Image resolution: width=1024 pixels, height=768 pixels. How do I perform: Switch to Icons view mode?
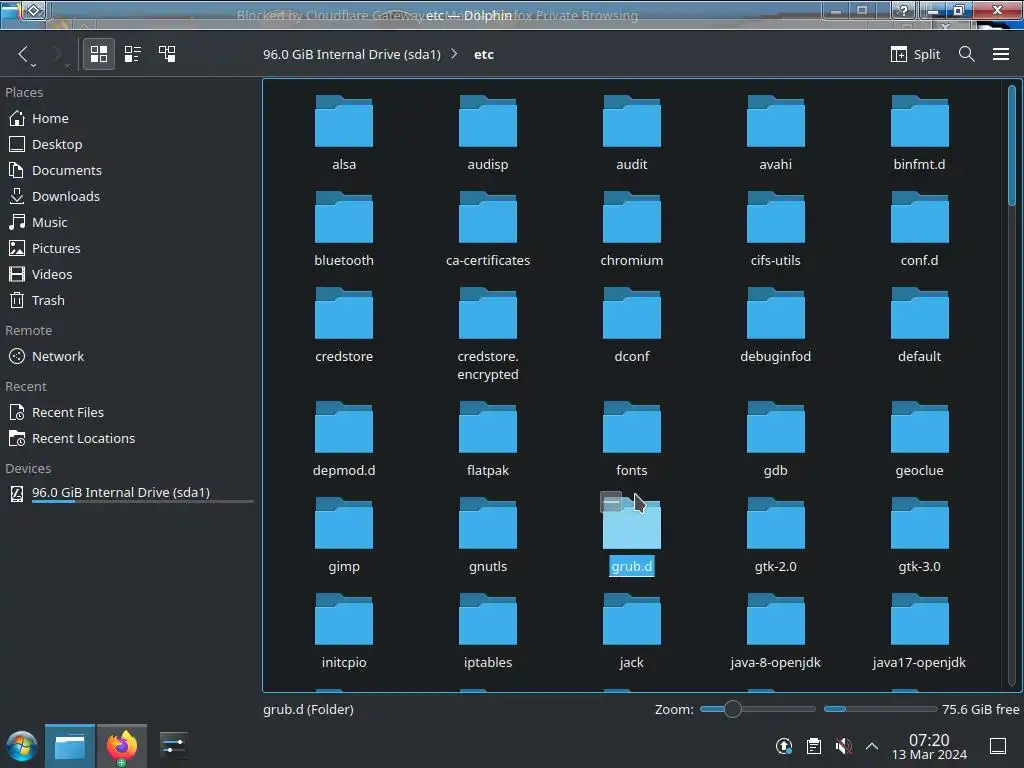(x=99, y=54)
